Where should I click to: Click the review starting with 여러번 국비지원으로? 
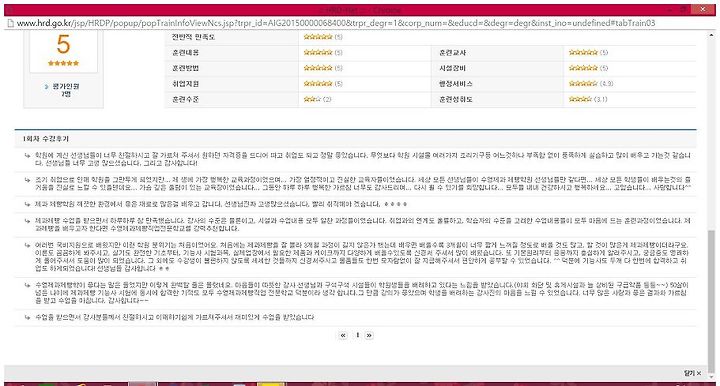coord(362,257)
